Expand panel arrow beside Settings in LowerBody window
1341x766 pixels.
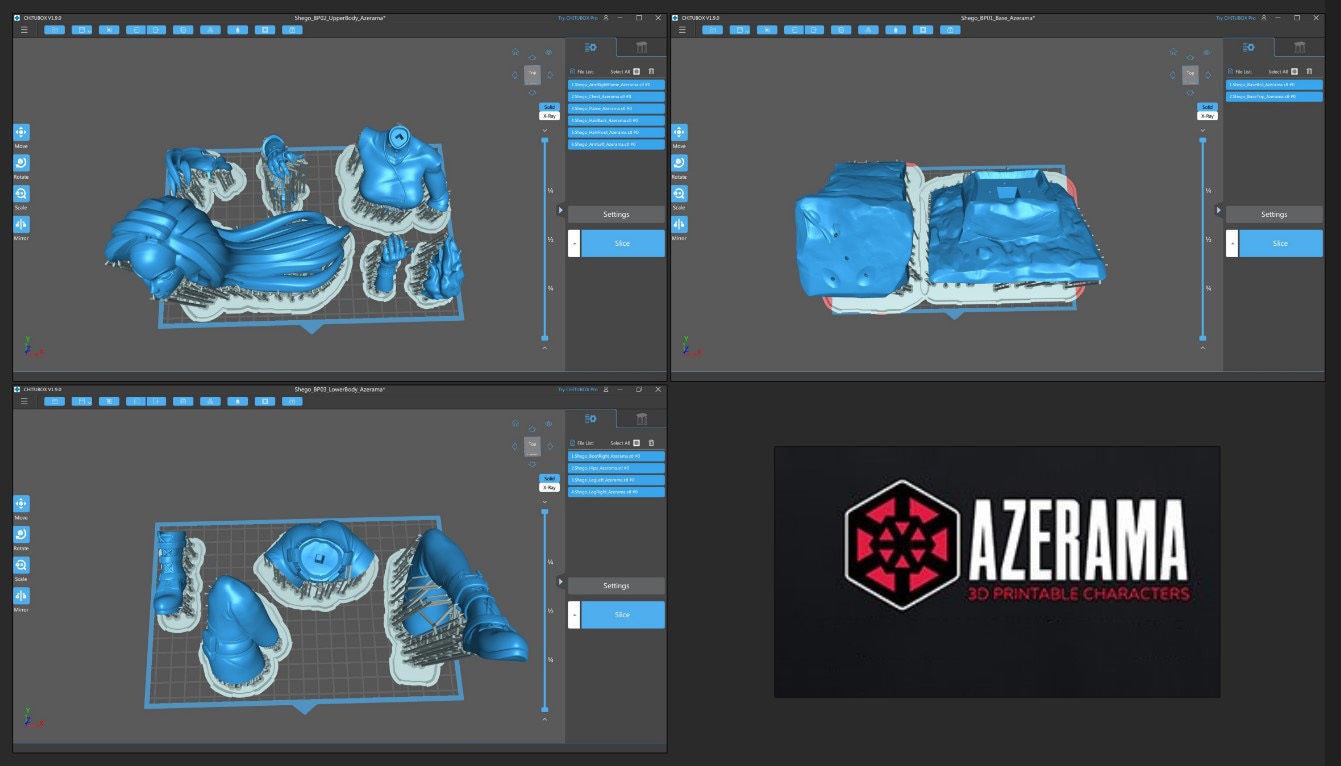point(561,581)
